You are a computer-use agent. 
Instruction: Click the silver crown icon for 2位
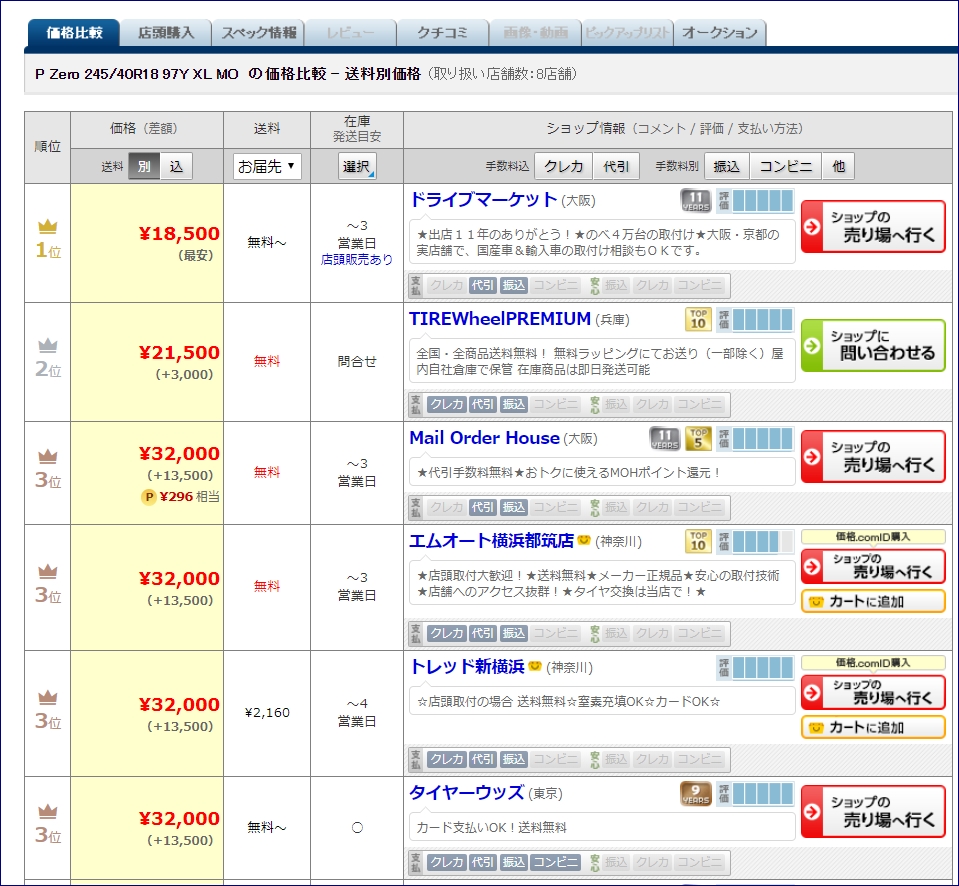(48, 346)
